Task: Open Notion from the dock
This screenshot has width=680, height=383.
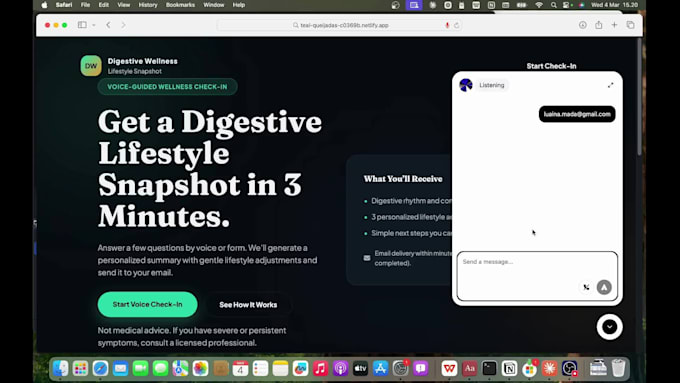Action: click(x=509, y=368)
